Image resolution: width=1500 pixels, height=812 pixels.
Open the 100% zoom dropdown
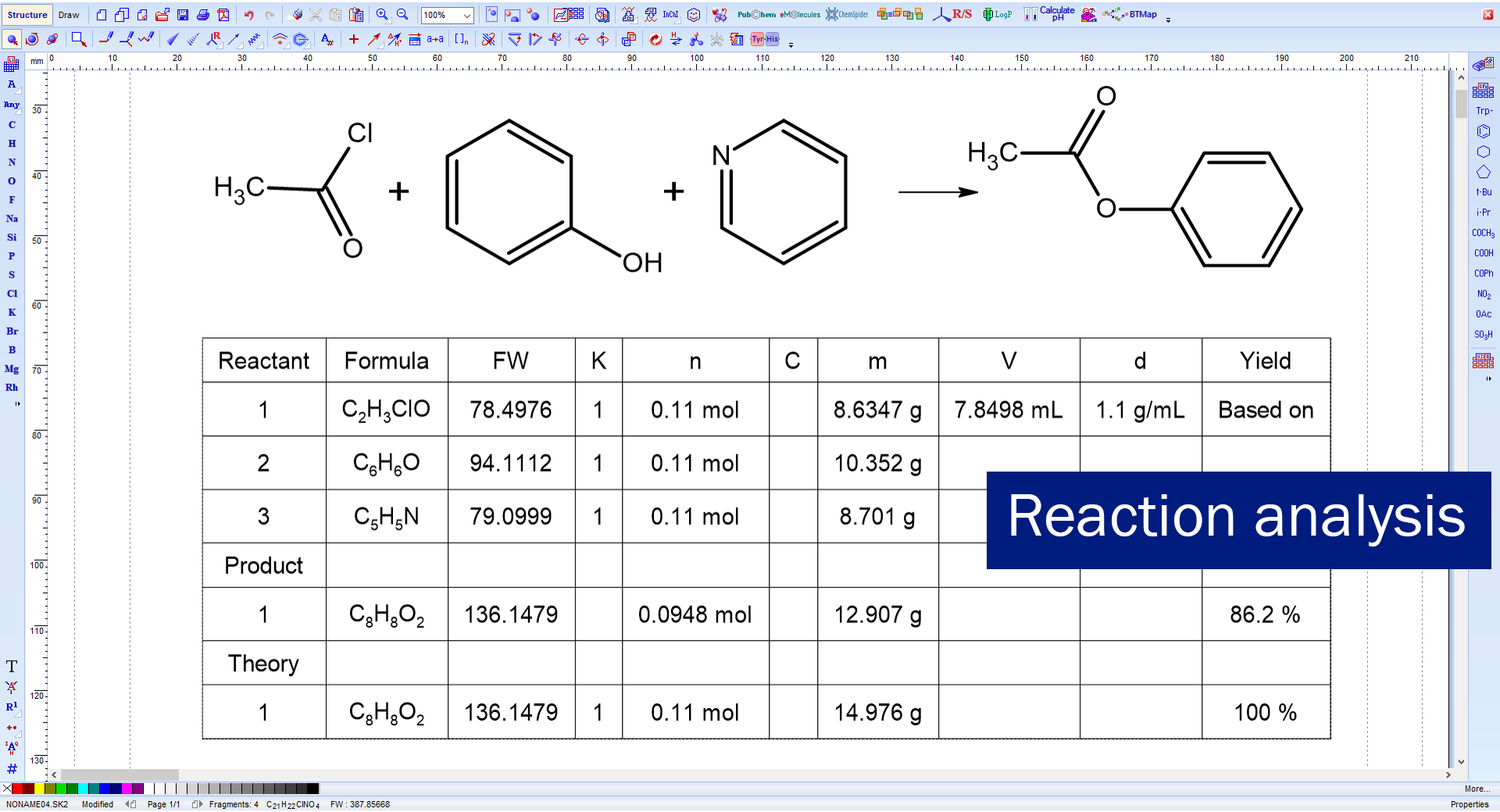coord(467,16)
